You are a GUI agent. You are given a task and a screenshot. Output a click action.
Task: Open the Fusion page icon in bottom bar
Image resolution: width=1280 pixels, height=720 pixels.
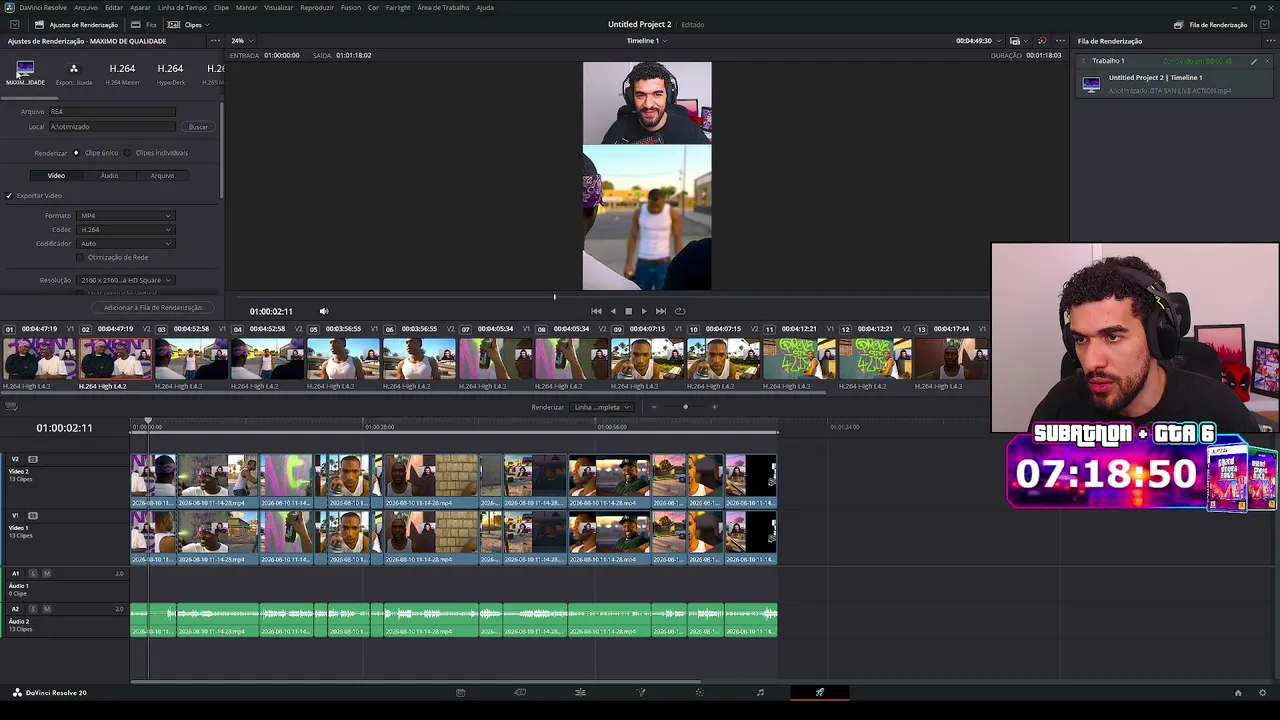[x=640, y=692]
